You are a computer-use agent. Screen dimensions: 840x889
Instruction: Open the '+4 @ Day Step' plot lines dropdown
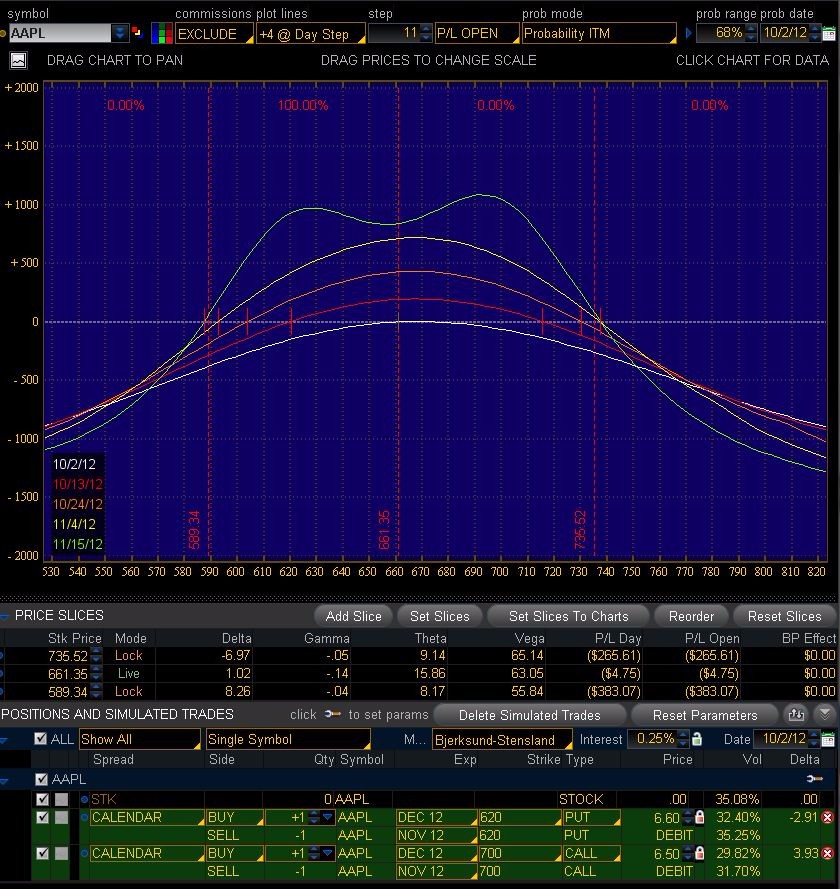coord(311,33)
